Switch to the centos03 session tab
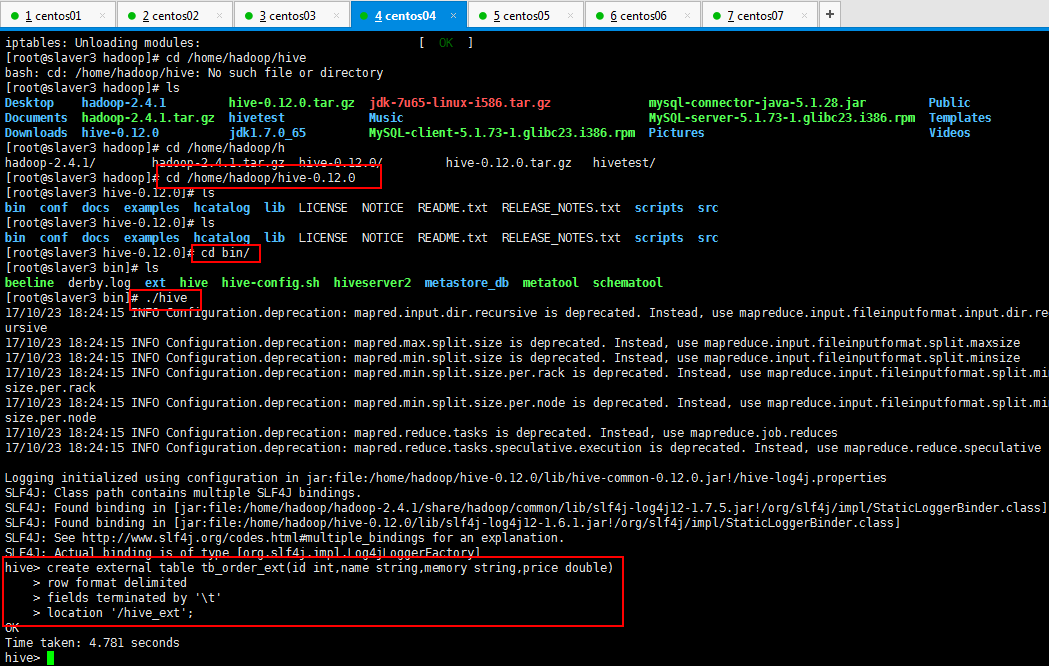Viewport: 1049px width, 666px height. click(292, 15)
